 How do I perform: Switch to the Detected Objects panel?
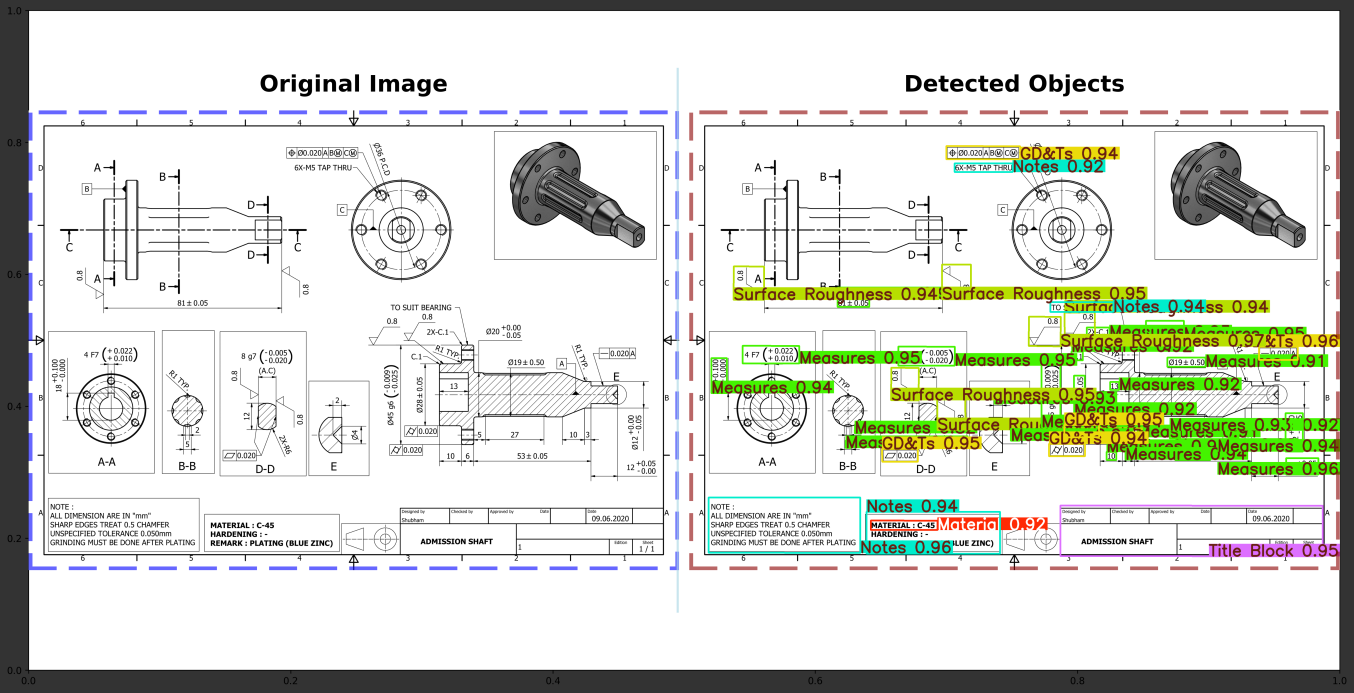coord(1014,84)
